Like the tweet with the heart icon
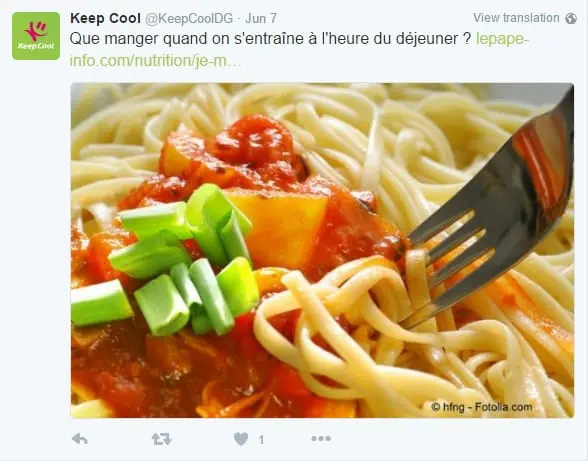This screenshot has width=588, height=461. [241, 438]
